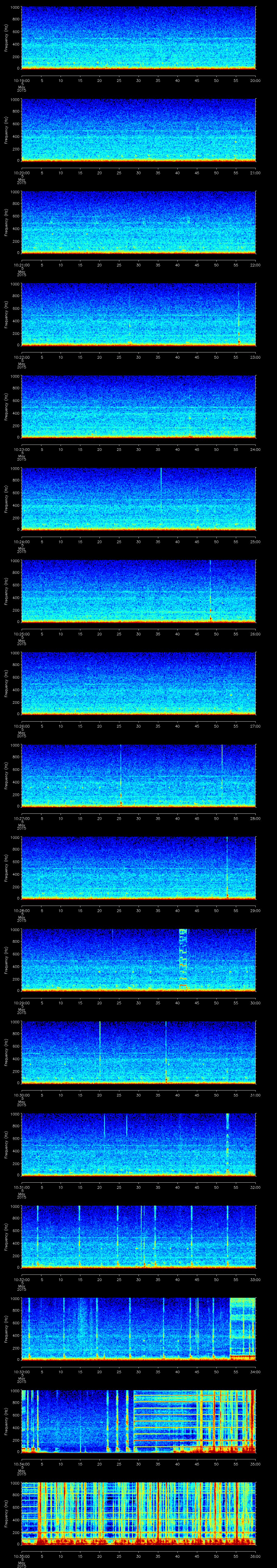This screenshot has width=277, height=1568.
Task: Click the '10:31:00' start time label
Action: pyautogui.click(x=21, y=1187)
